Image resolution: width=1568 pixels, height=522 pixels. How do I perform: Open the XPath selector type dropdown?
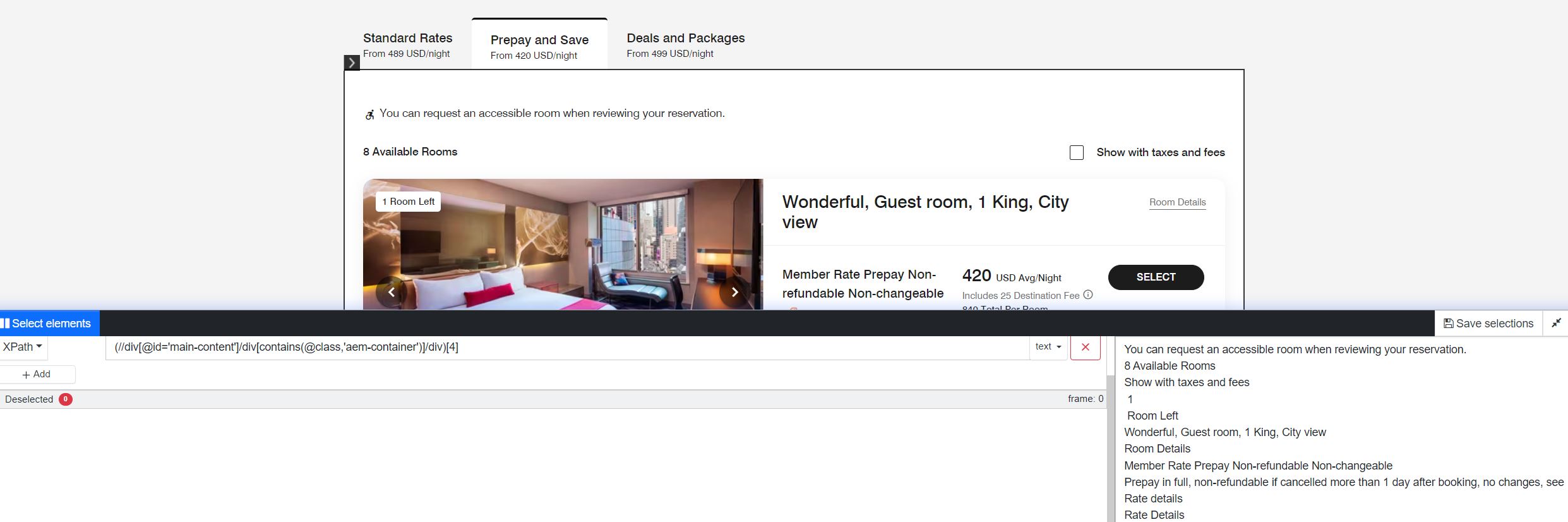click(23, 347)
